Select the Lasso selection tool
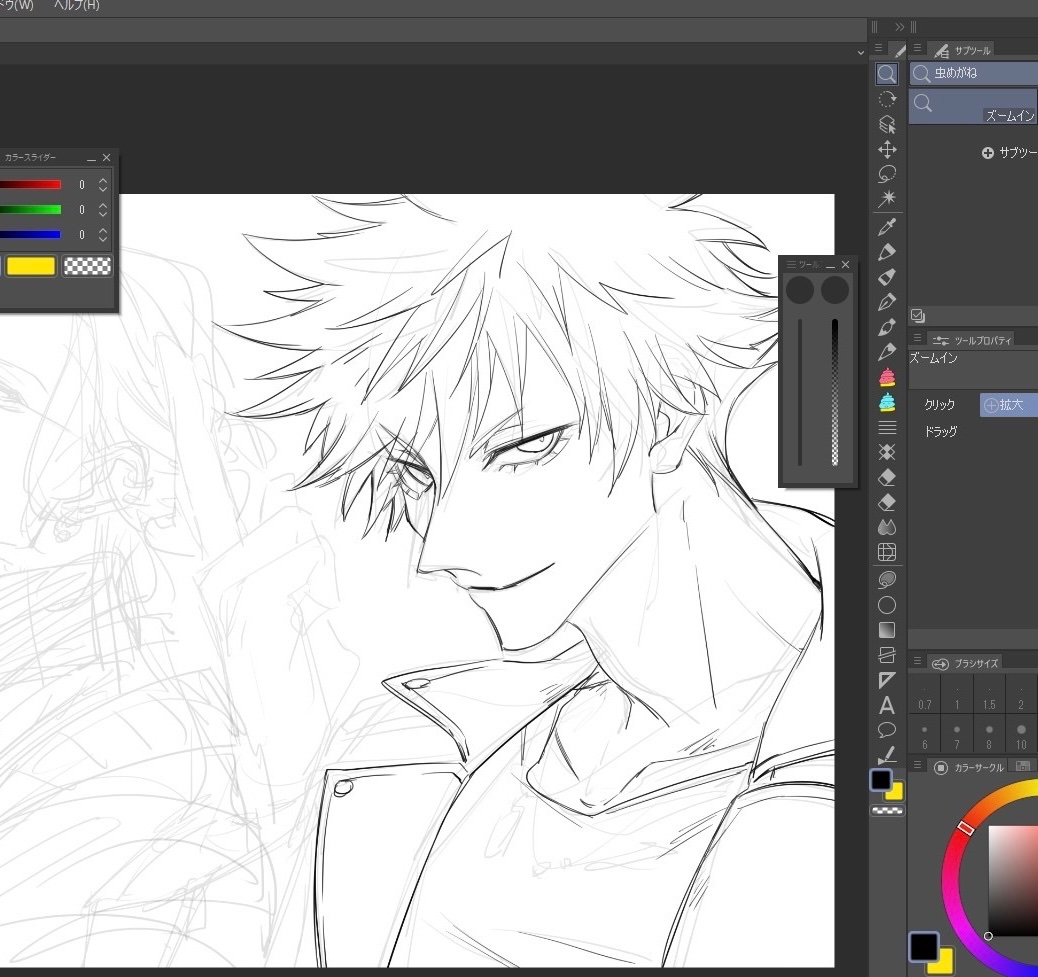The image size is (1038, 977). pyautogui.click(x=887, y=174)
